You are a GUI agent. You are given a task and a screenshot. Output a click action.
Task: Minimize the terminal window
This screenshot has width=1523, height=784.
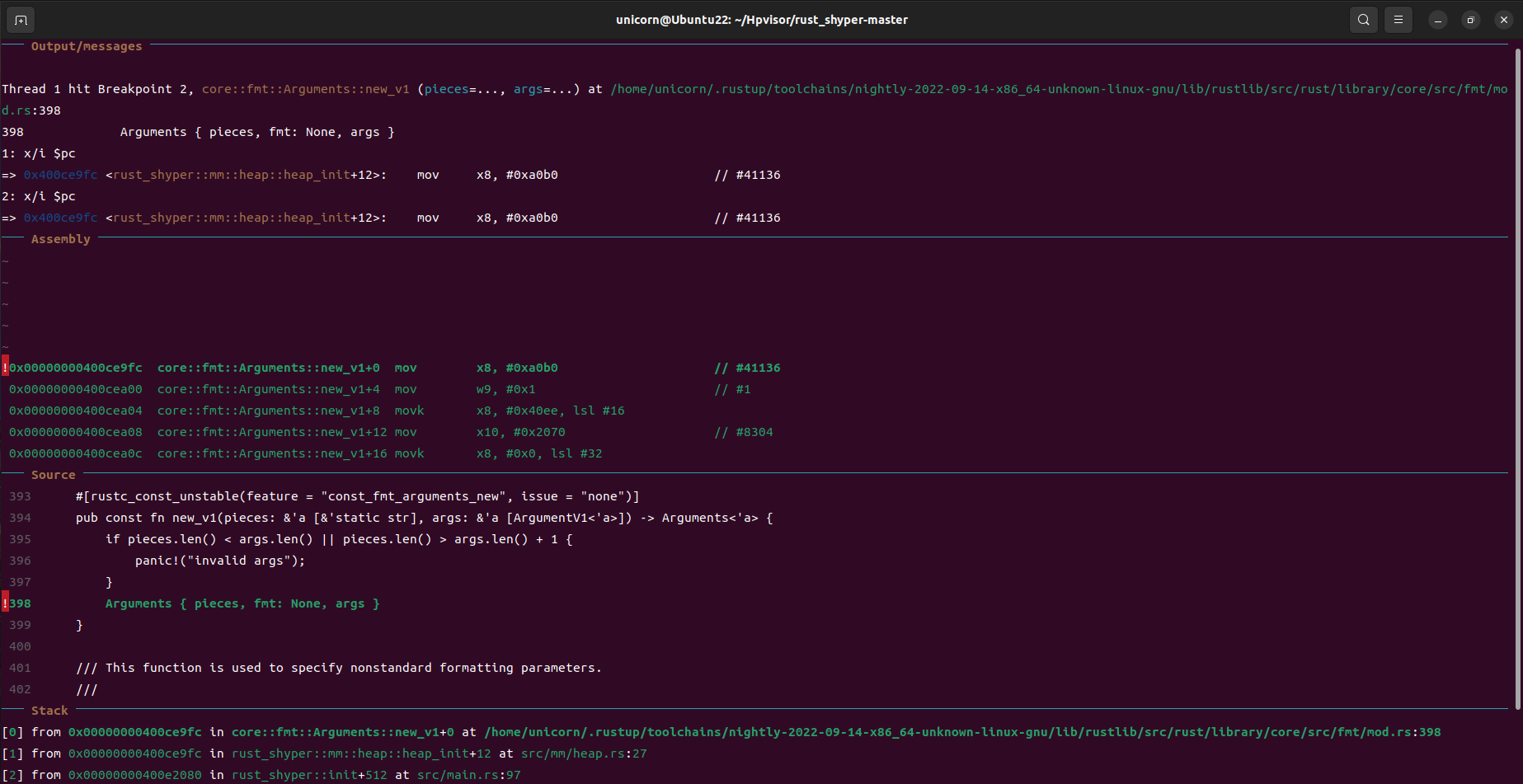coord(1438,20)
